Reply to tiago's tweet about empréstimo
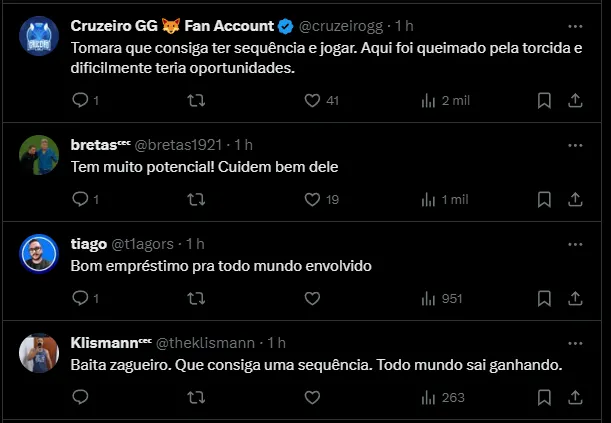Image resolution: width=611 pixels, height=423 pixels. (x=81, y=298)
